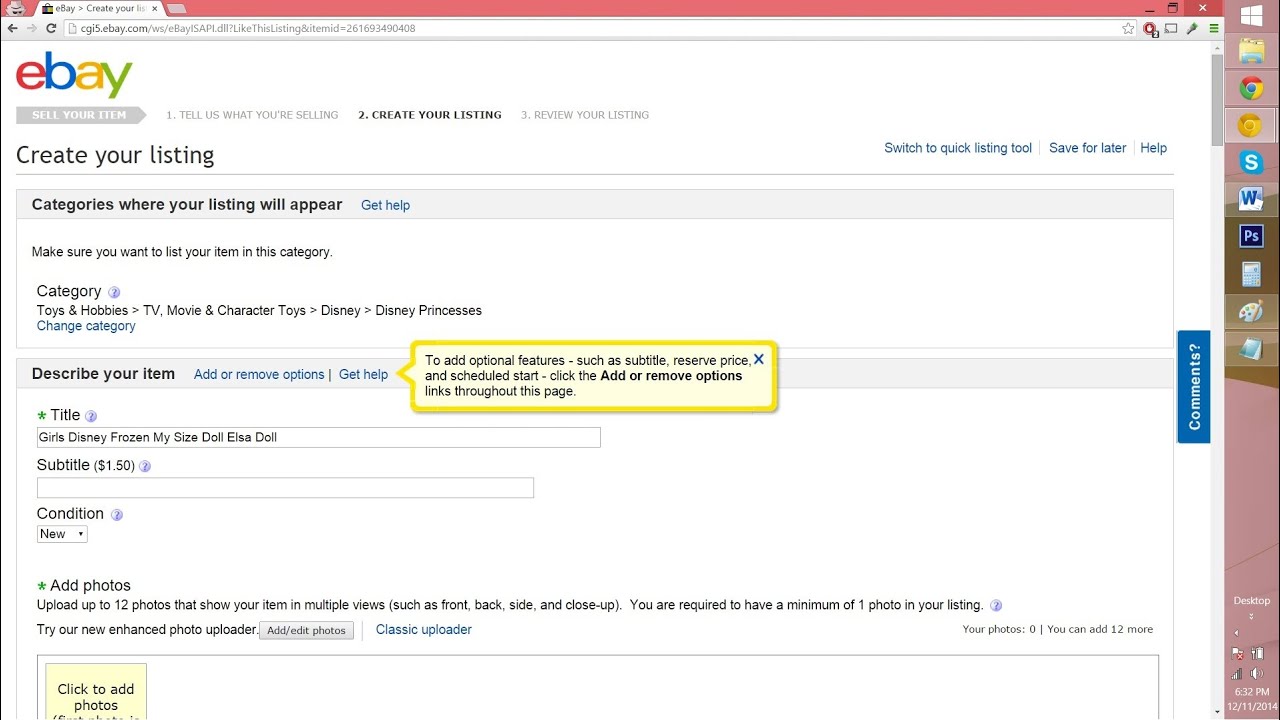
Task: Click the Change category link
Action: [86, 326]
